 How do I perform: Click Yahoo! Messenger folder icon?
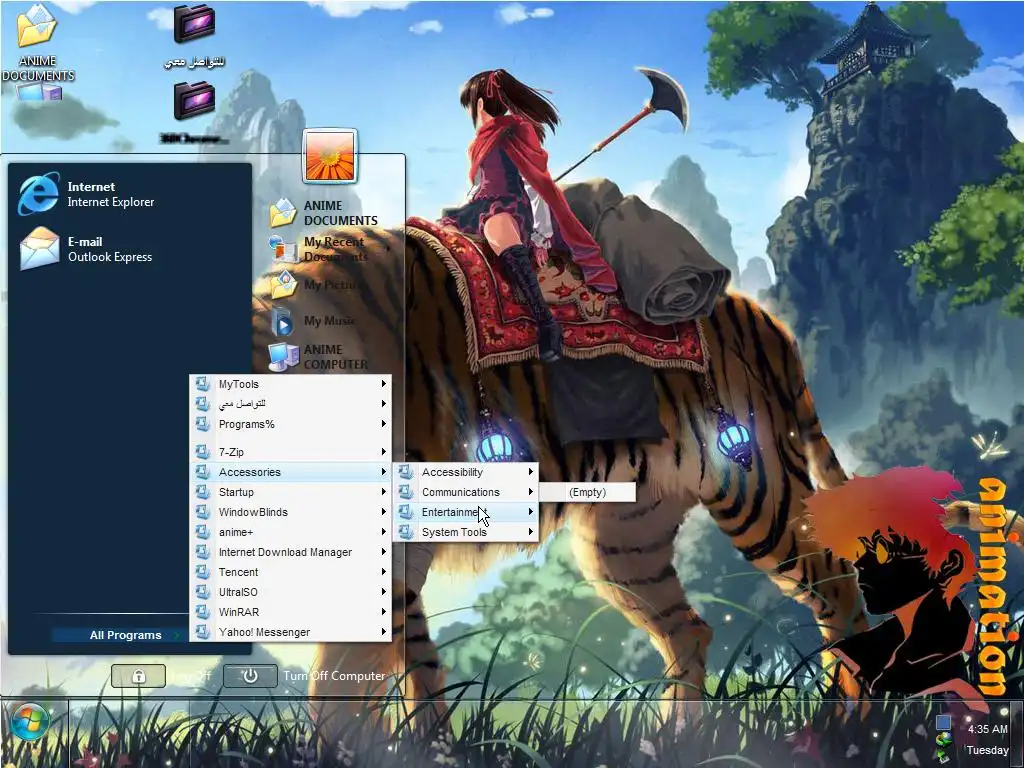point(202,632)
